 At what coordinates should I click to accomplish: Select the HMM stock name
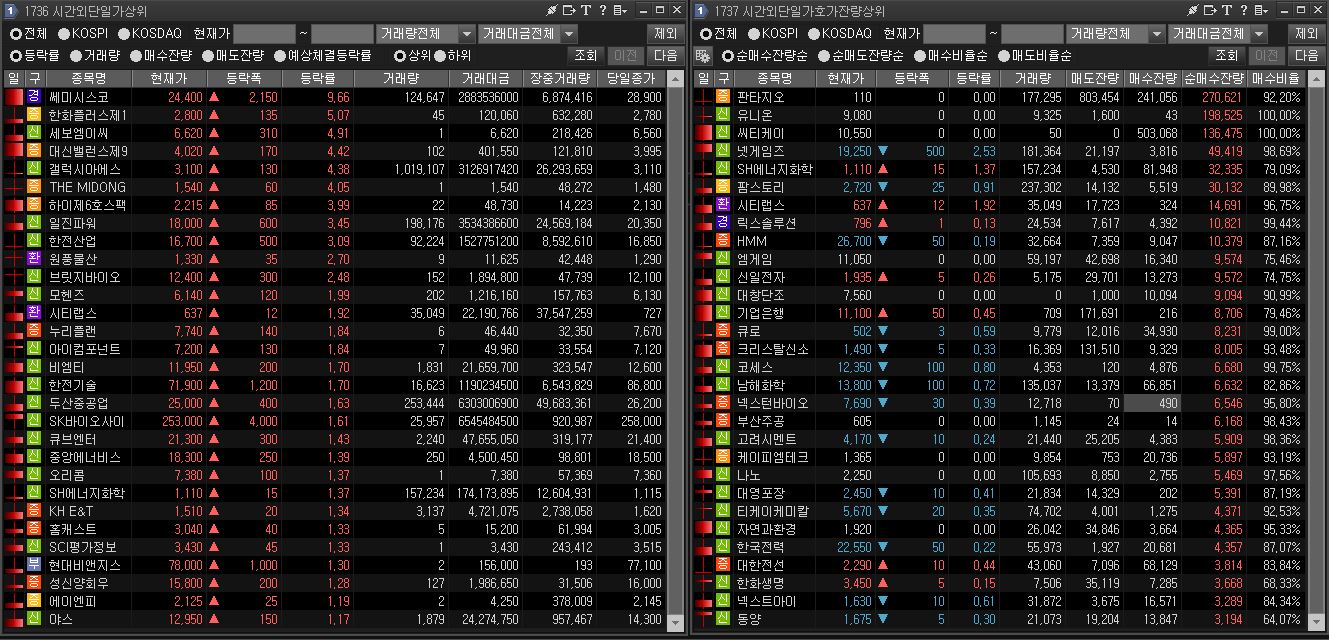[751, 241]
